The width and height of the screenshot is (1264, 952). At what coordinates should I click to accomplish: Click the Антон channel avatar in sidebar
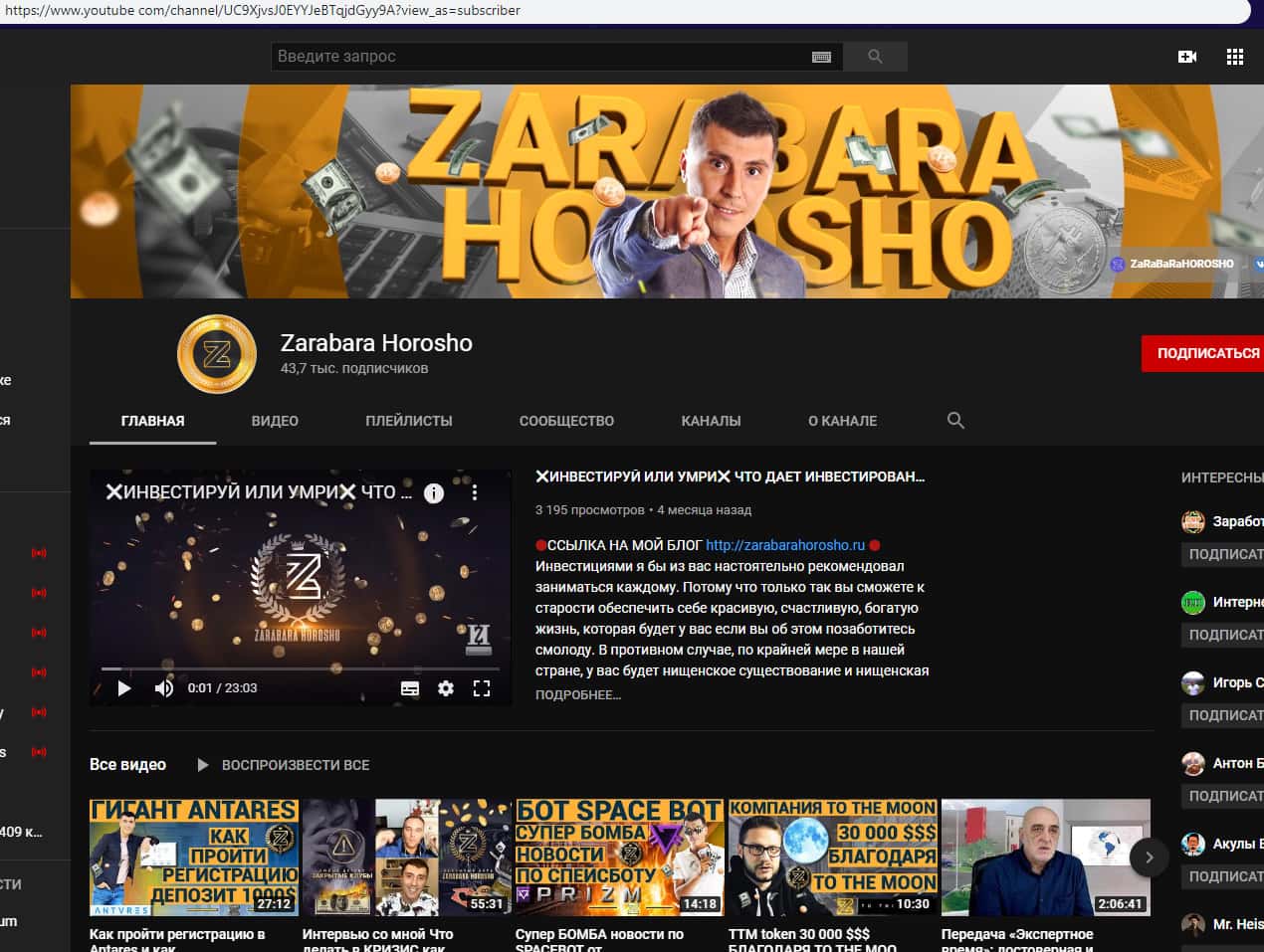1192,763
